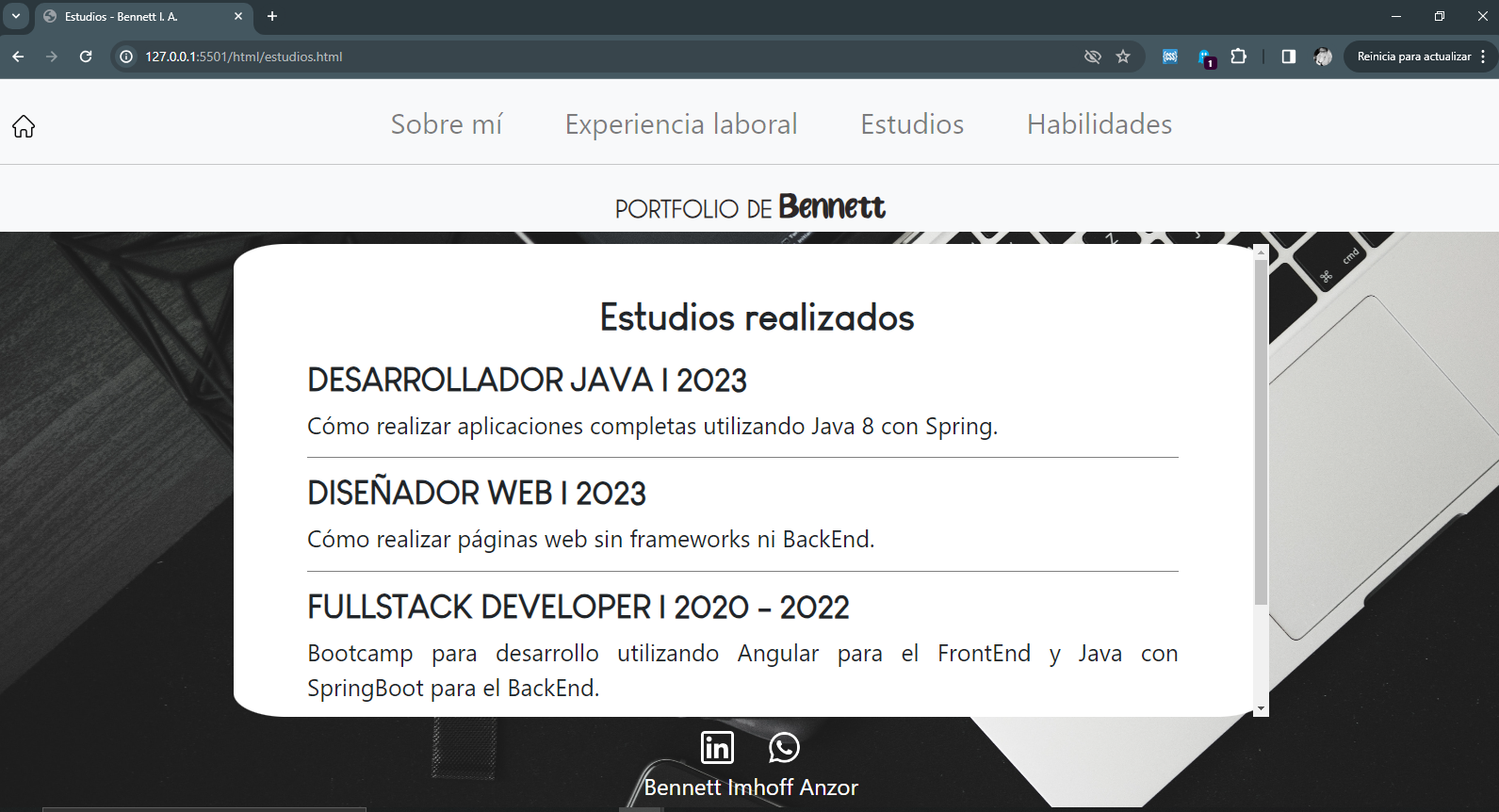Close the Estudios - Bennett I. A. tab
Image resolution: width=1499 pixels, height=812 pixels.
(x=238, y=16)
